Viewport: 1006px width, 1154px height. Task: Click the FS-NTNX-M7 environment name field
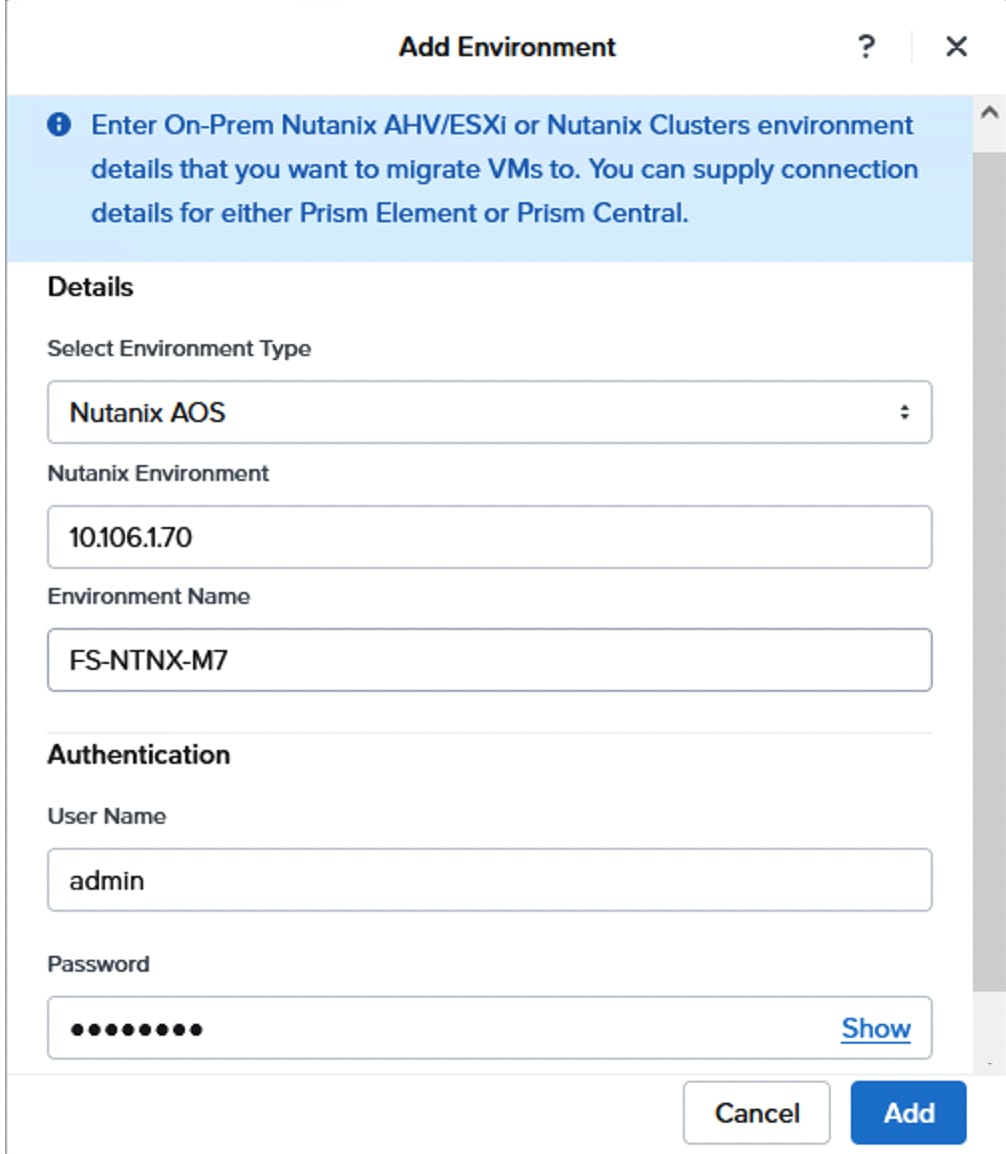(488, 659)
